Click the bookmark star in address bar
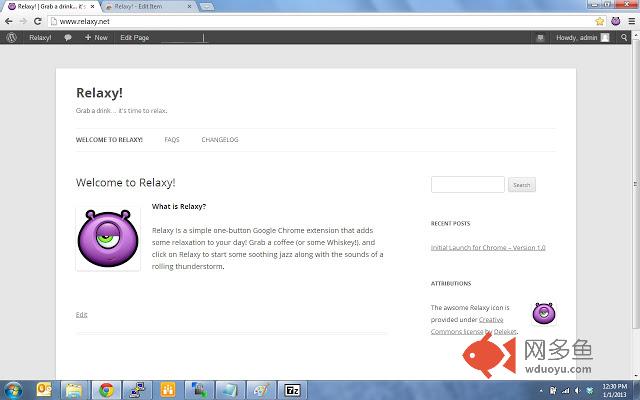 (x=599, y=21)
